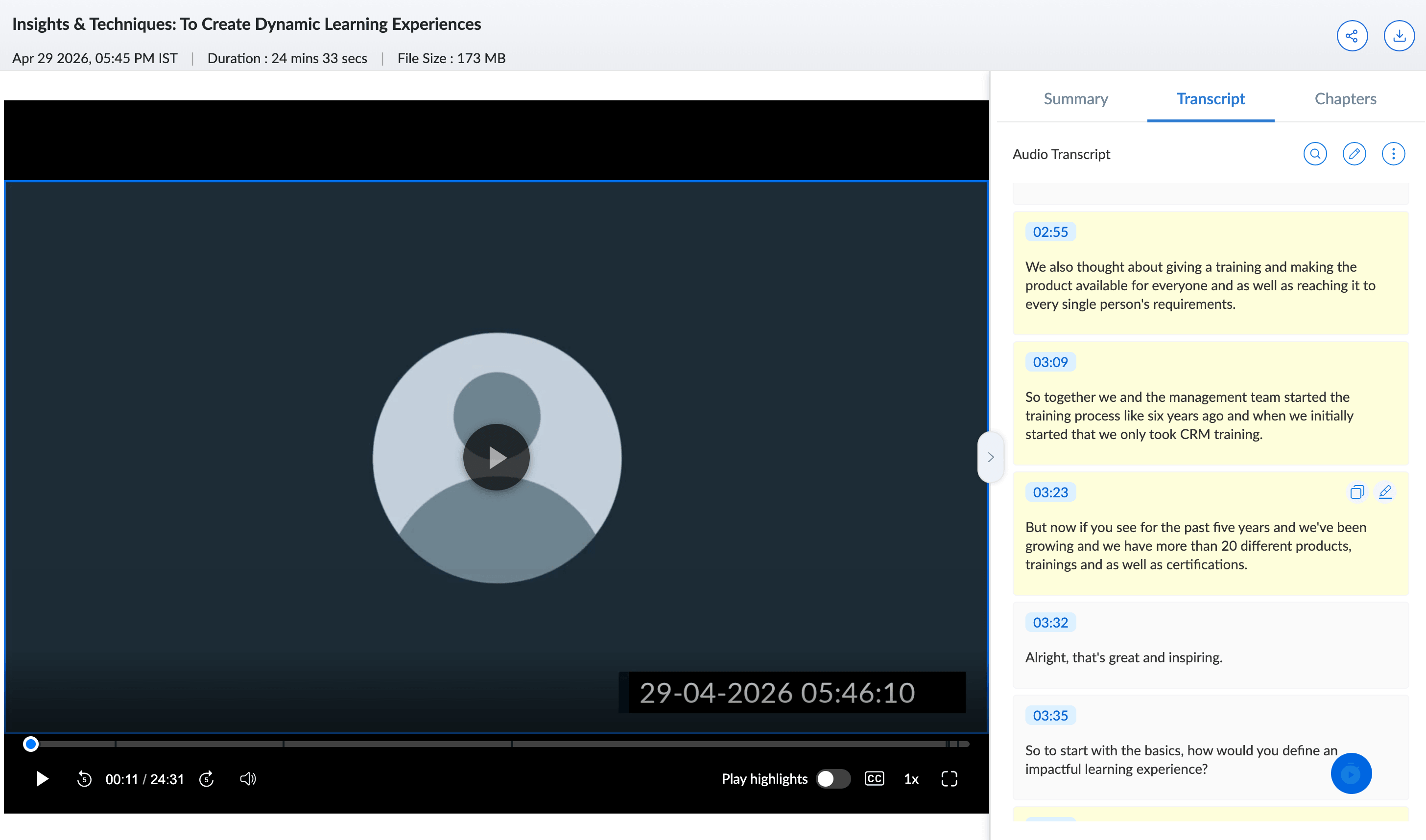Screen dimensions: 1426x840
Task: Click the third chapter segment on the timeline
Action: pyautogui.click(x=398, y=744)
